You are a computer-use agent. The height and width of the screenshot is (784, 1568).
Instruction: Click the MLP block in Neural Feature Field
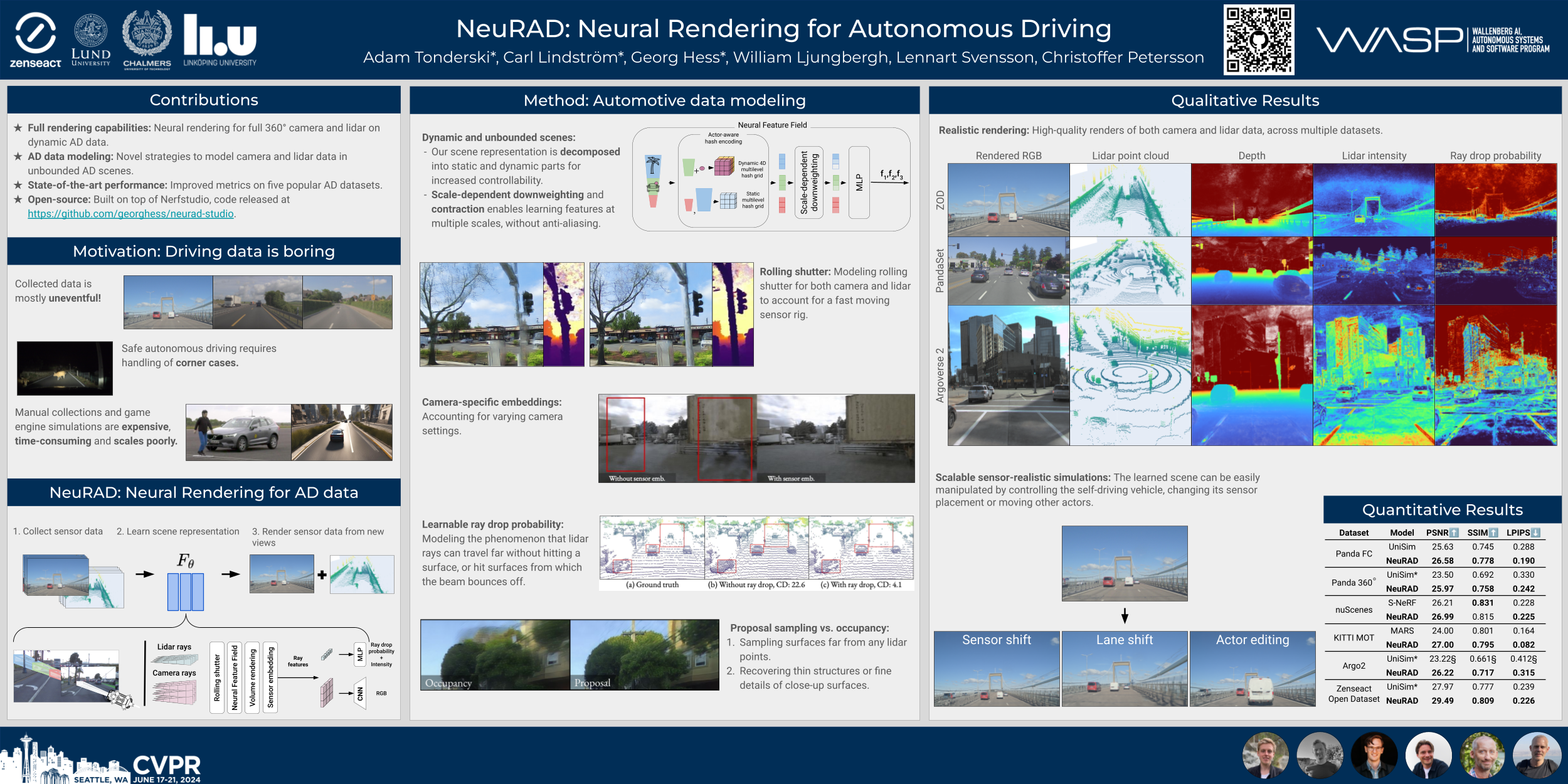859,183
